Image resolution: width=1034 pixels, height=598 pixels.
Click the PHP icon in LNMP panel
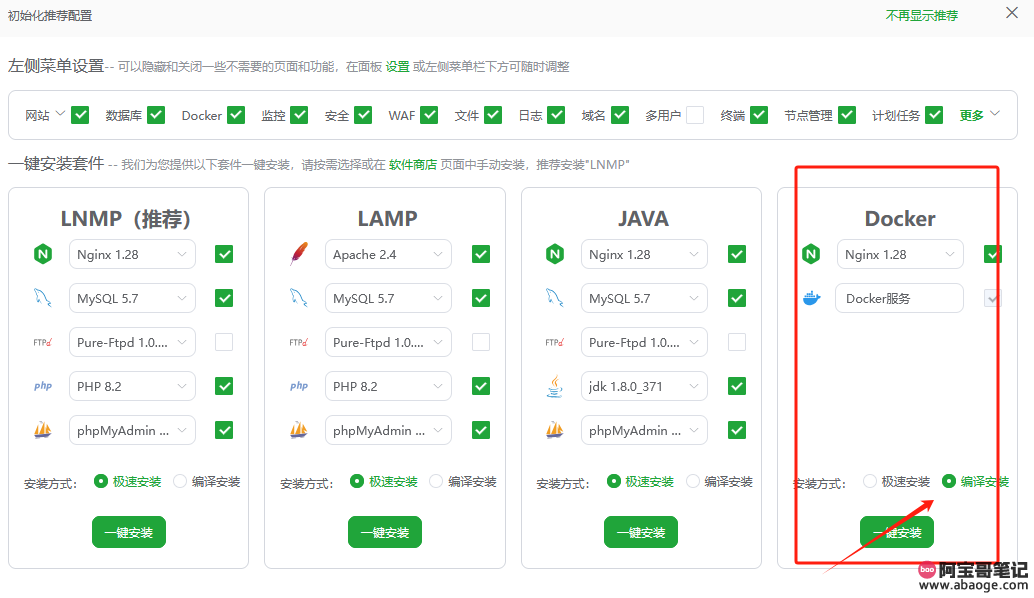point(42,386)
